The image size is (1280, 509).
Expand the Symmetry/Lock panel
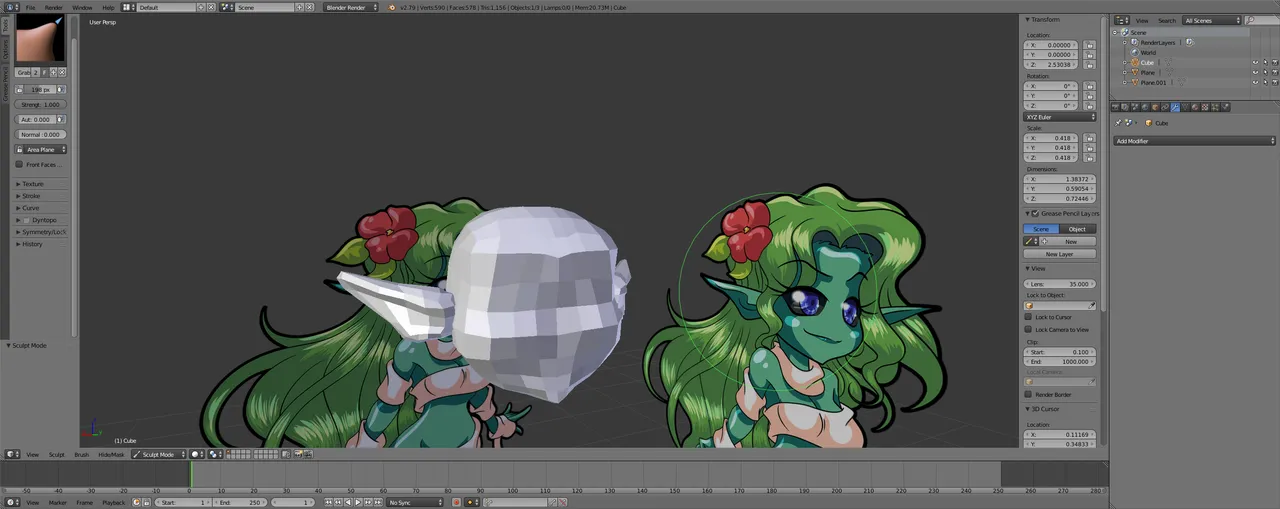coord(42,232)
